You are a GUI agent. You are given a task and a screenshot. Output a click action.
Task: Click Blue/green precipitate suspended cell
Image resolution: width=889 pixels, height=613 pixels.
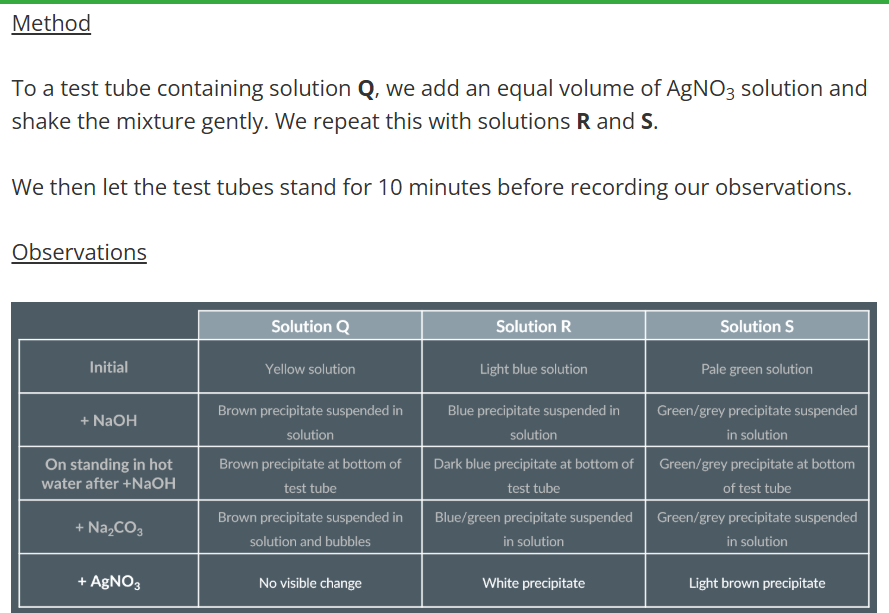534,529
